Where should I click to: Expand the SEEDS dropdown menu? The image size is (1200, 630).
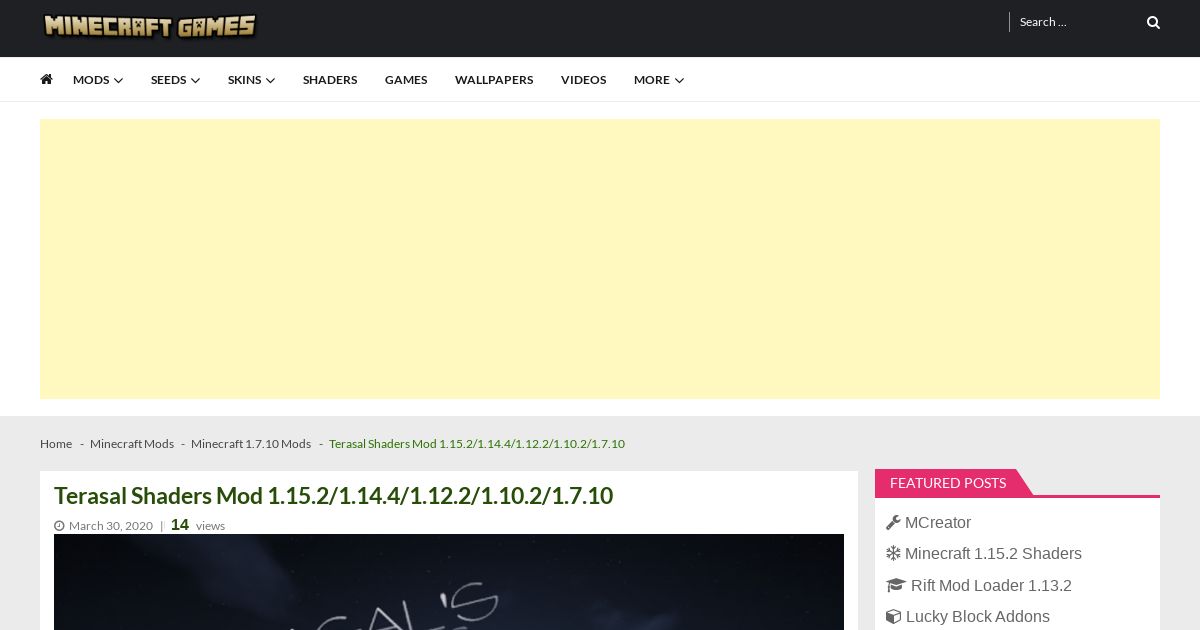click(175, 80)
